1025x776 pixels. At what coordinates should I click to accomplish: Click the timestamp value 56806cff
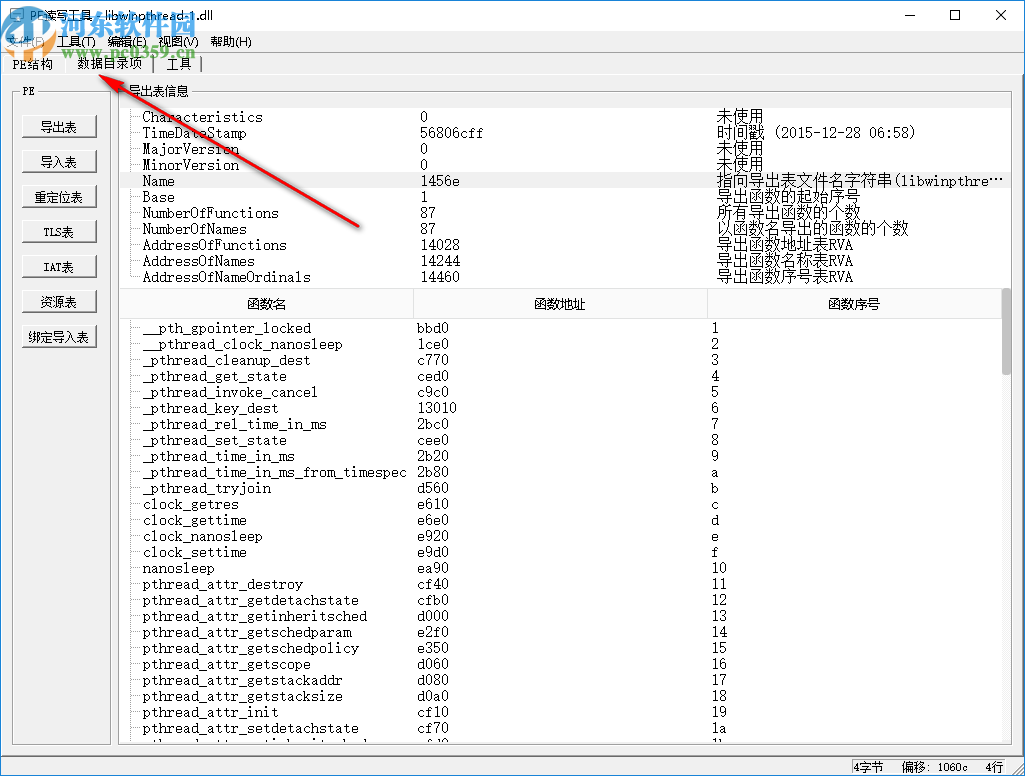(x=451, y=133)
